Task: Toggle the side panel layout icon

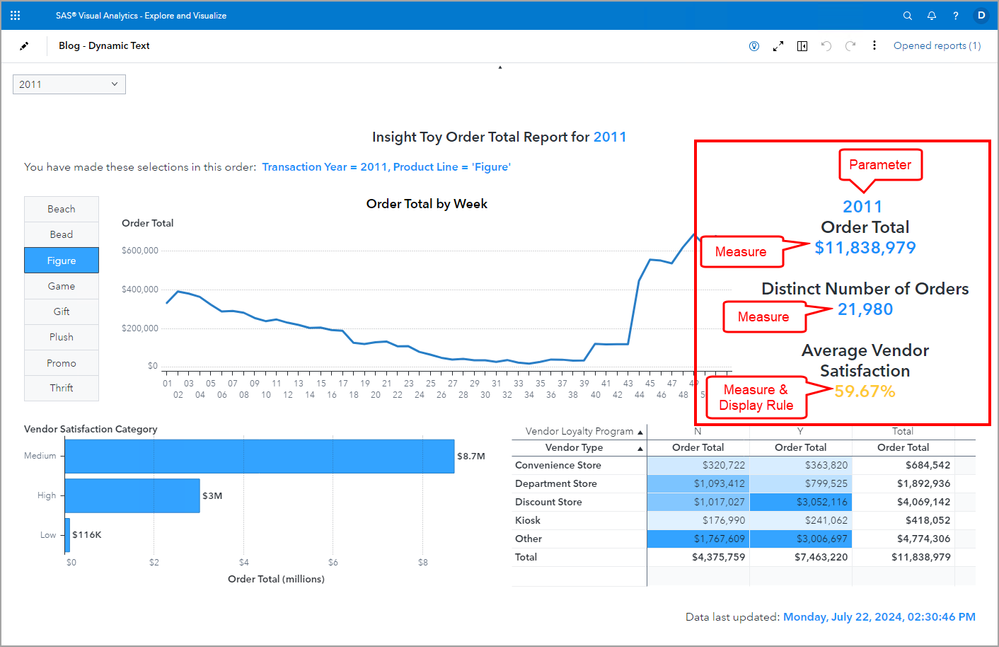Action: pos(802,46)
